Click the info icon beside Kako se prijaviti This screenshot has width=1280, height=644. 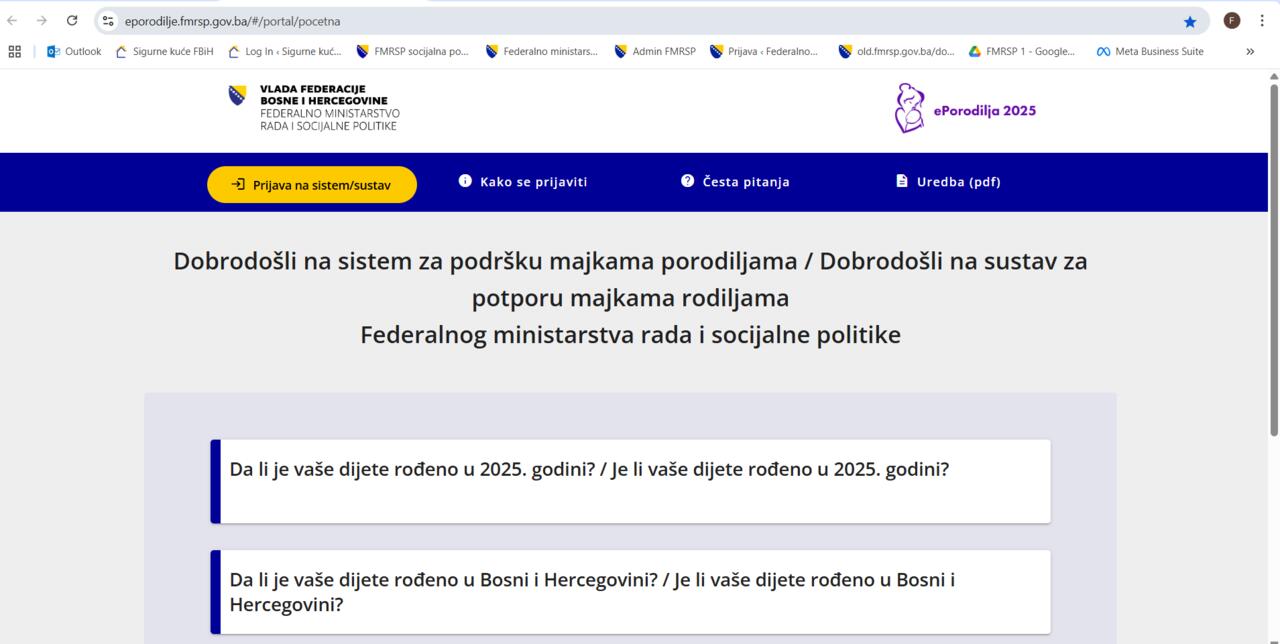[x=465, y=181]
